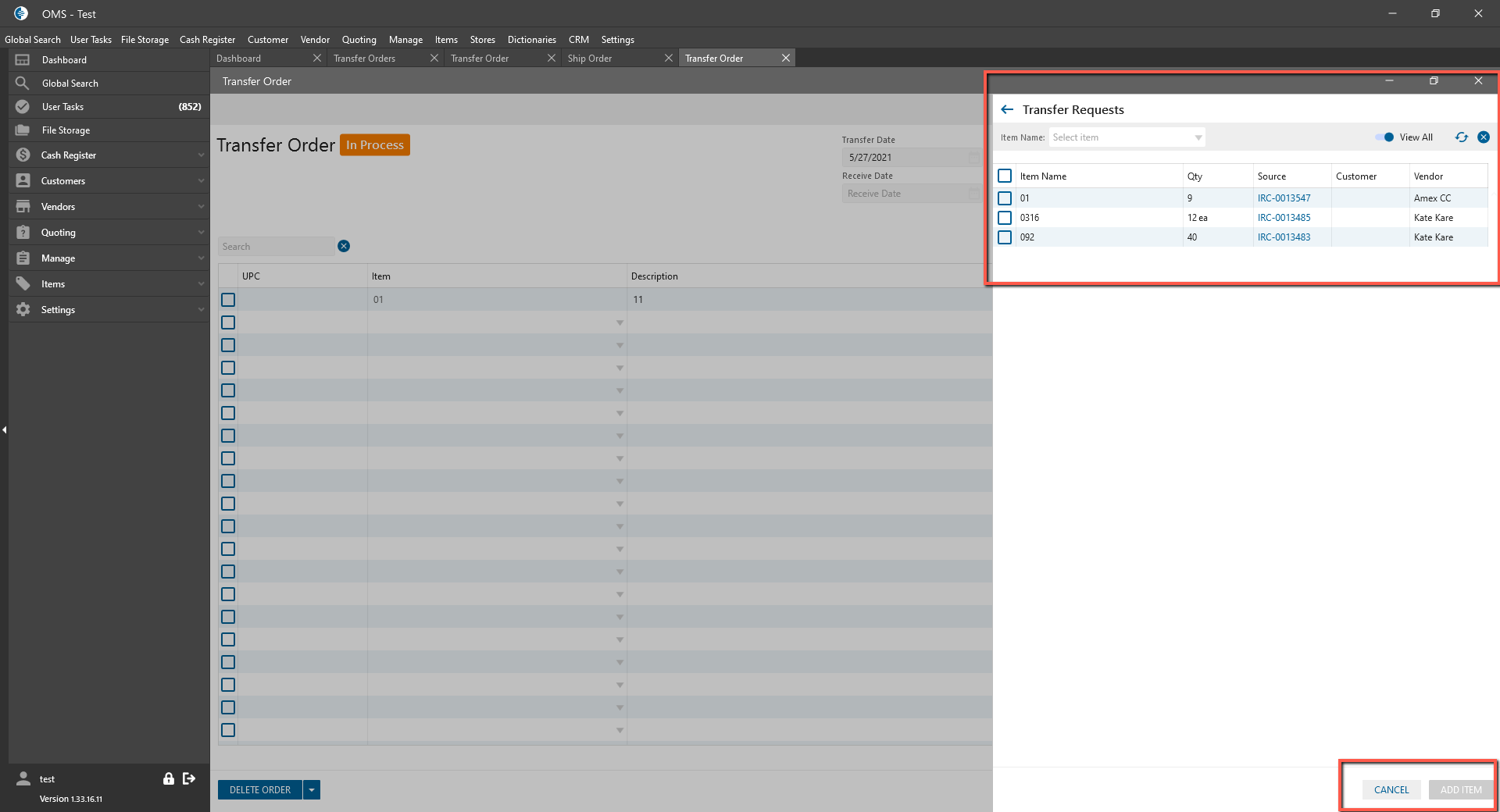Viewport: 1500px width, 812px height.
Task: Lock the session with the padlock icon
Action: (169, 778)
